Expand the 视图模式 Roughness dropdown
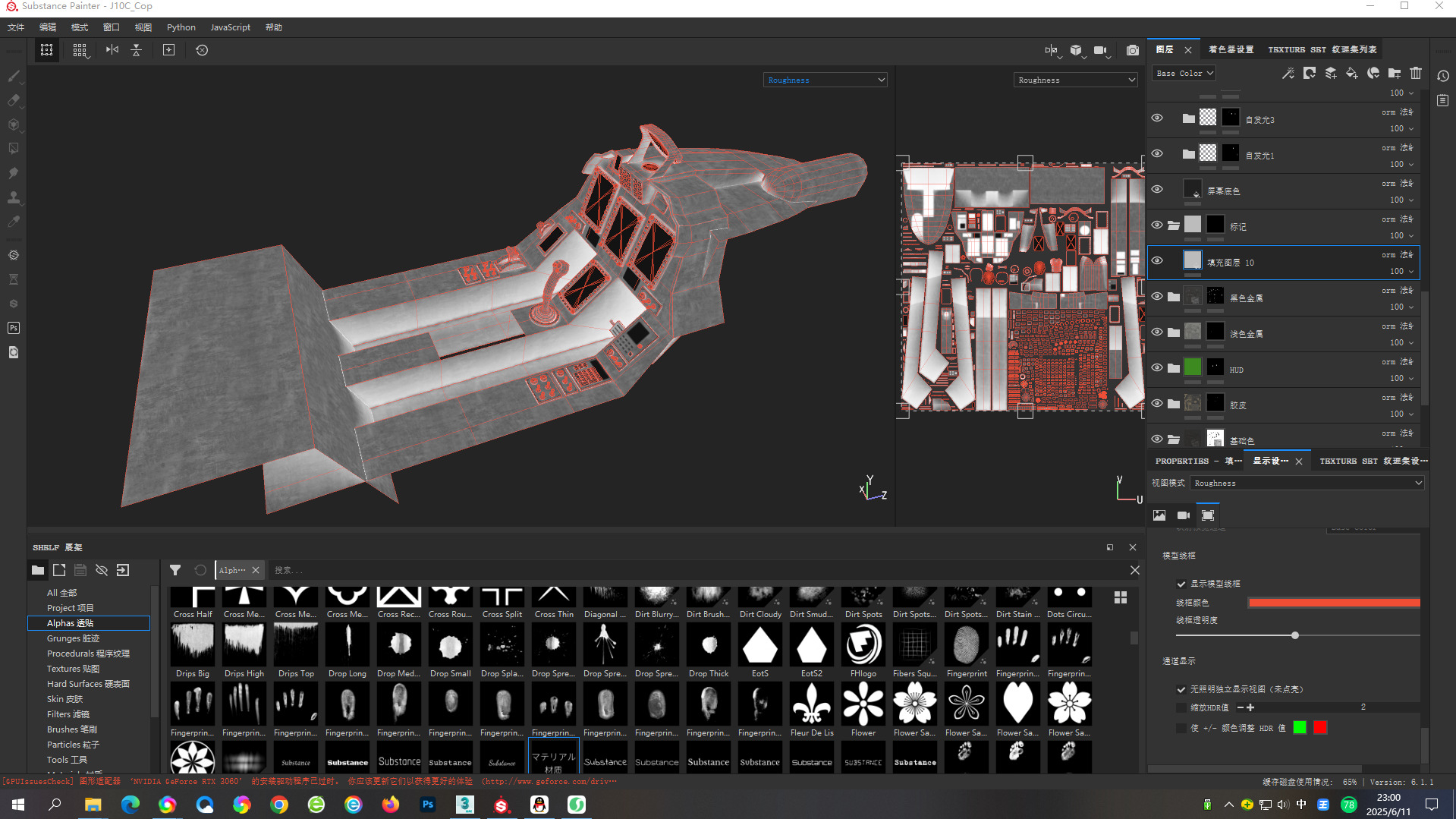1456x819 pixels. [x=1307, y=484]
